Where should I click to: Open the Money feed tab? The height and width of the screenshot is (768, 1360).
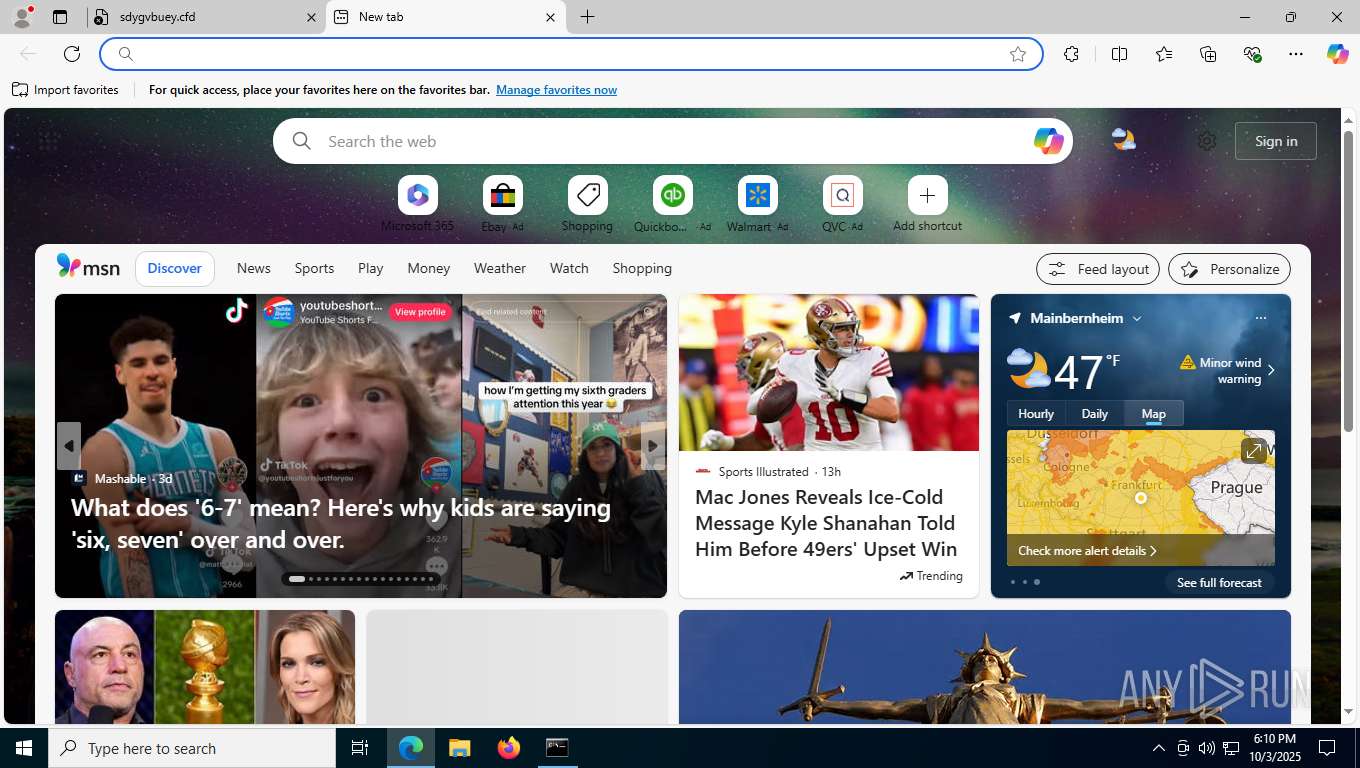tap(428, 268)
